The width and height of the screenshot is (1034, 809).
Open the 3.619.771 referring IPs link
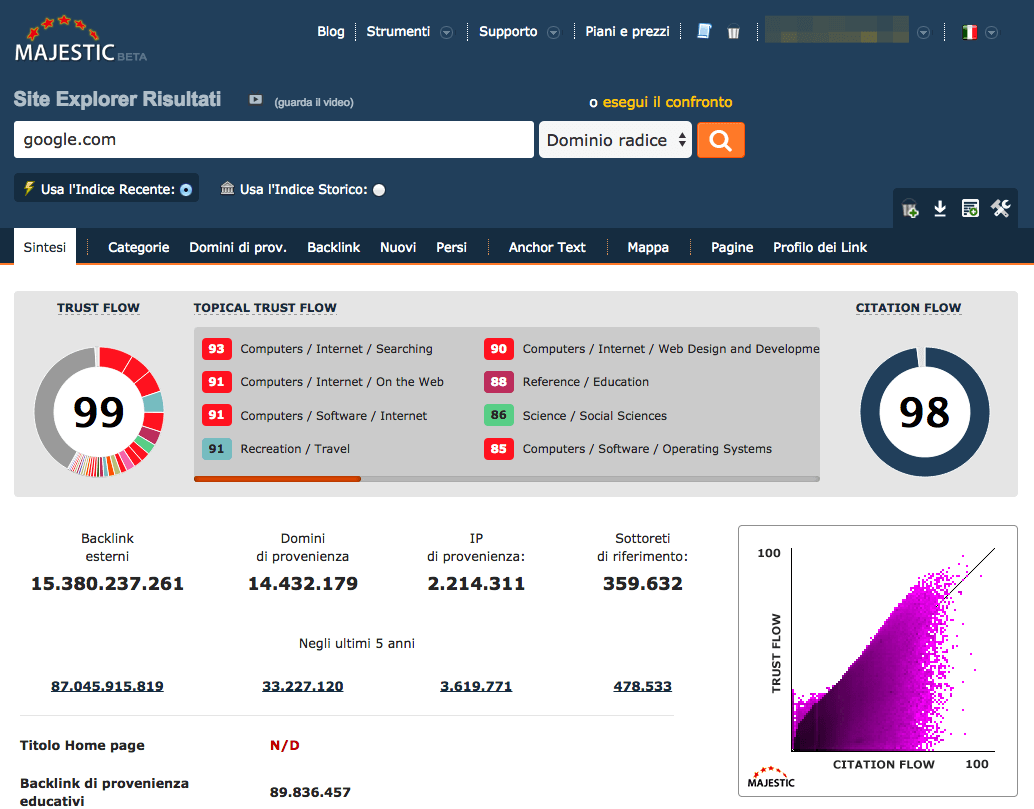(x=476, y=686)
